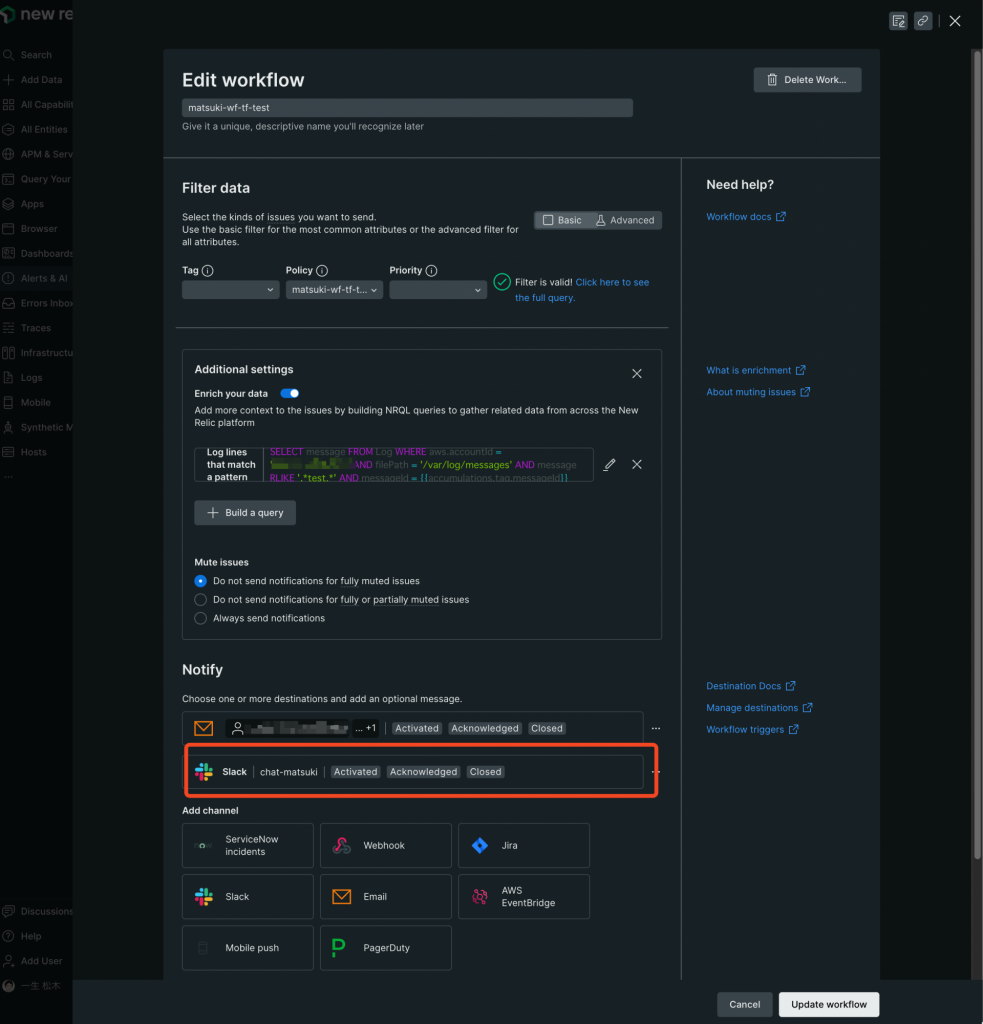Add a Webhook channel
The image size is (983, 1024).
pos(385,845)
